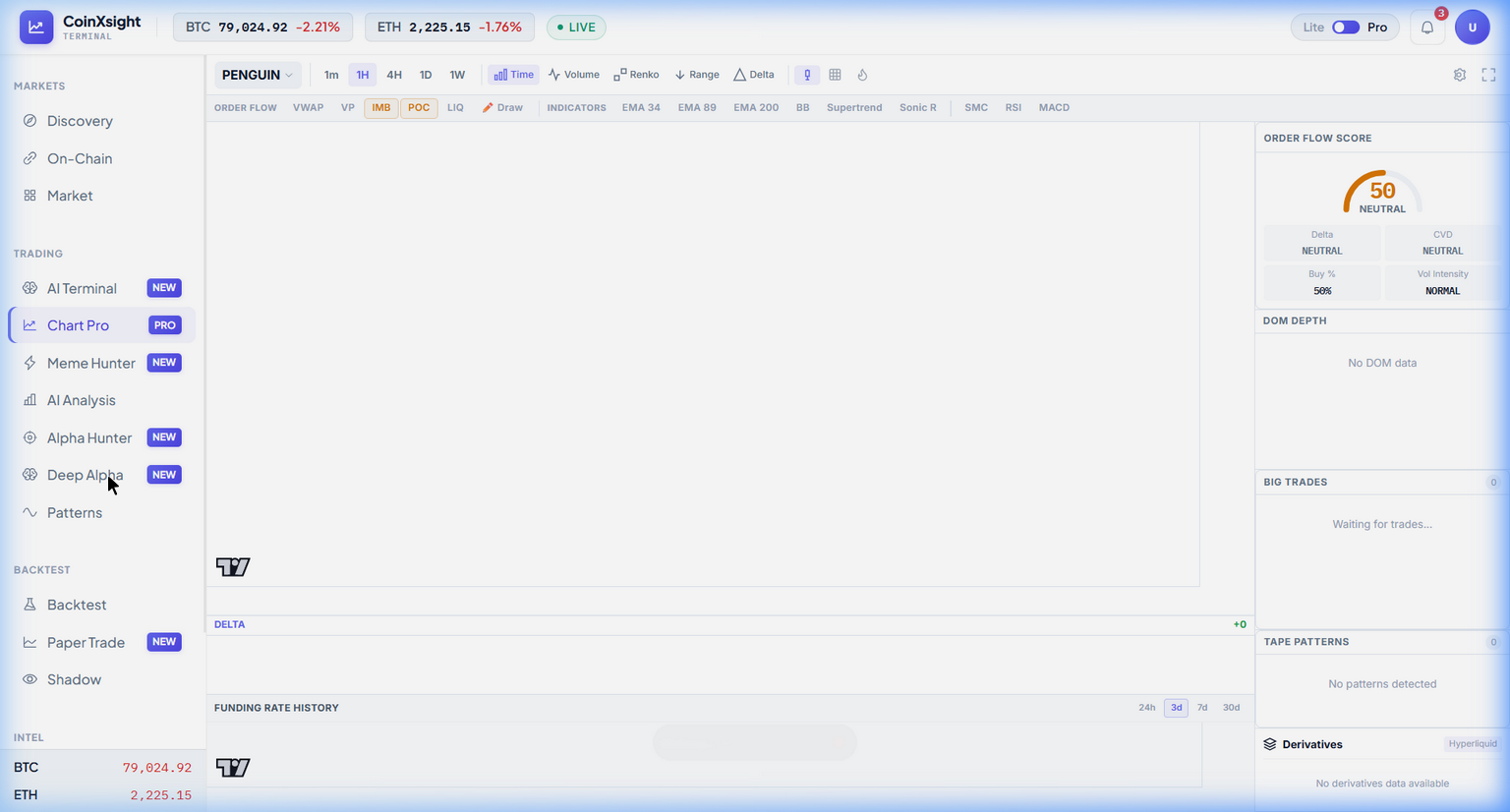Click the Draw tool button
Screen dimensions: 1510x812
[502, 108]
